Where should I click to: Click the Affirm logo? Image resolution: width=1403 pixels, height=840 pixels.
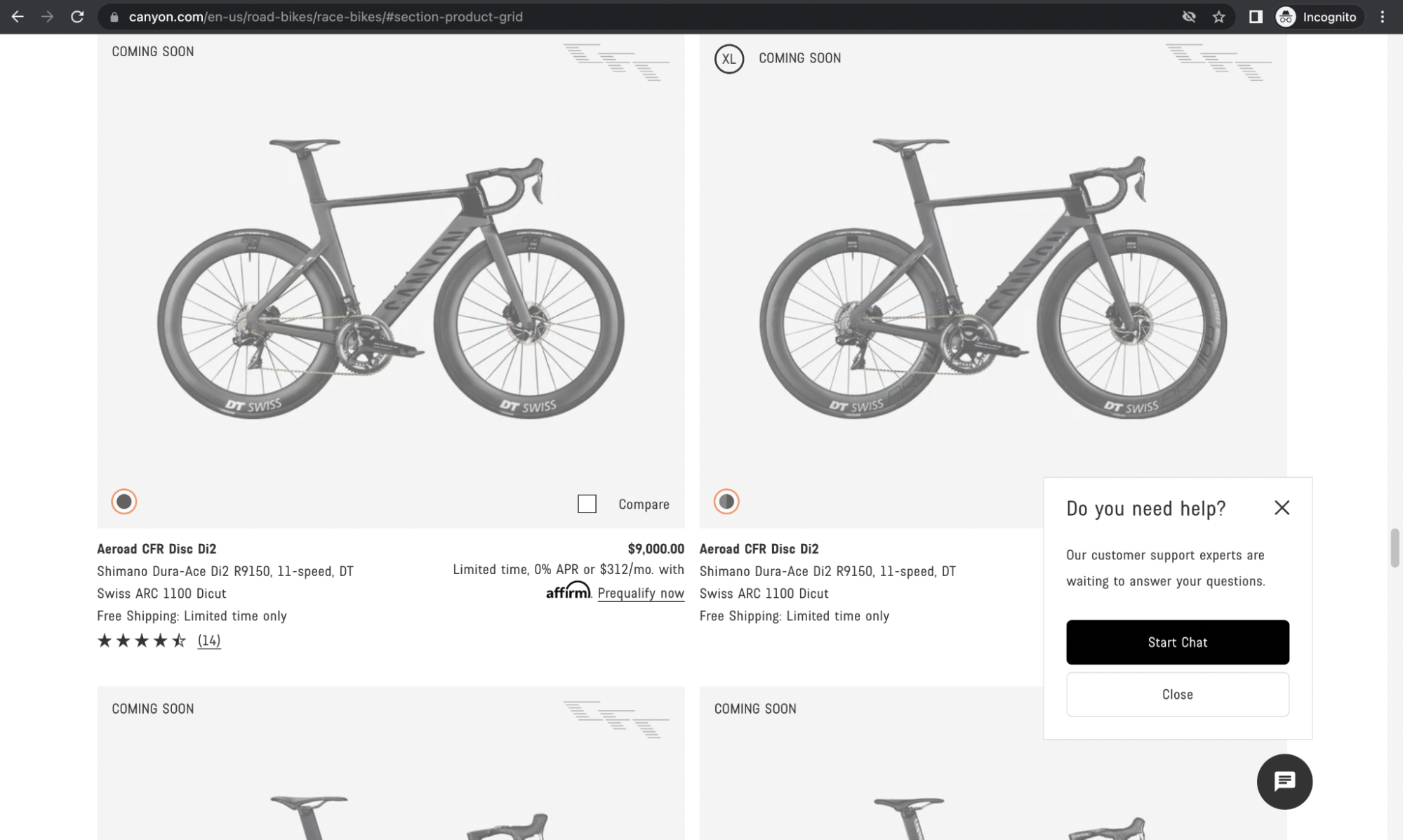coord(568,591)
